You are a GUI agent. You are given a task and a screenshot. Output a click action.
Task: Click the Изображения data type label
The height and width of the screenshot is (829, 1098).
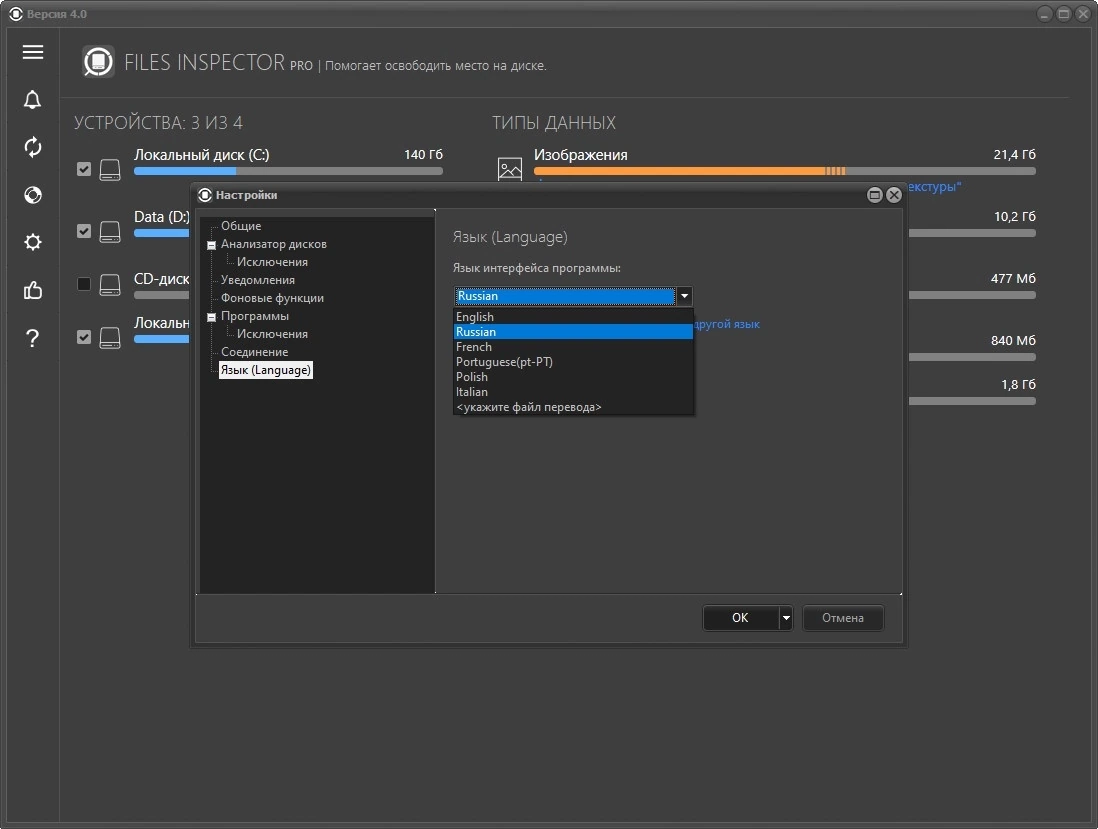[x=581, y=155]
